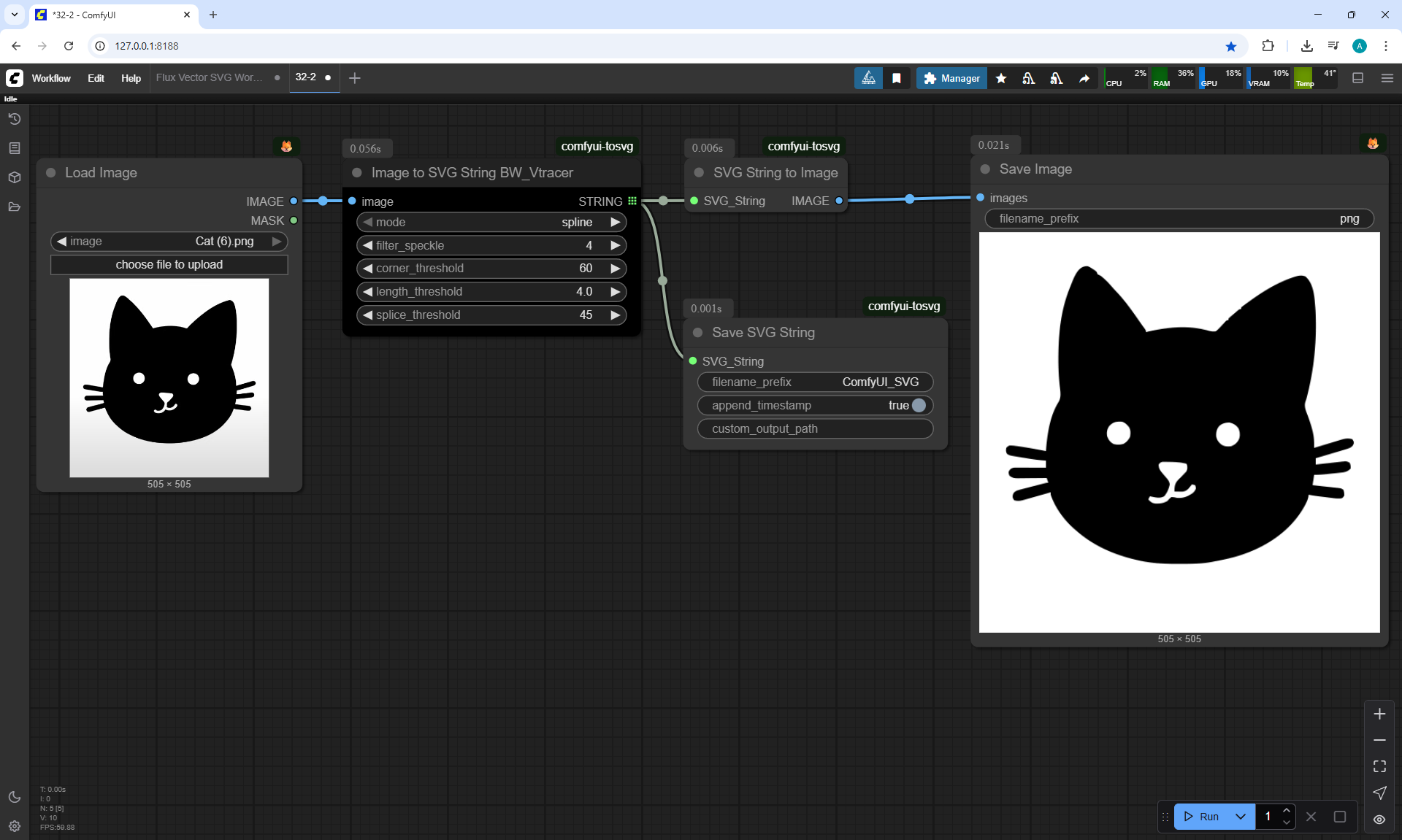Open settings gear in sidebar
The width and height of the screenshot is (1402, 840).
[x=15, y=826]
